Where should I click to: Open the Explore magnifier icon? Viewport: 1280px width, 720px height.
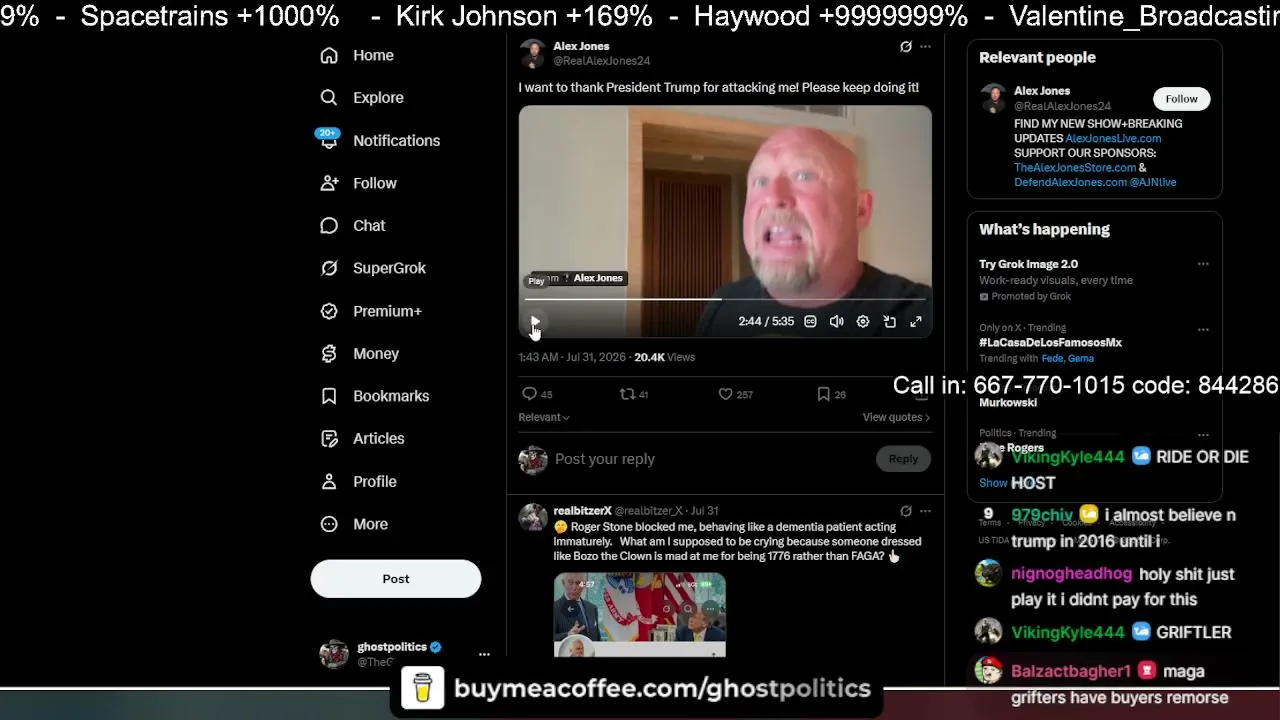pyautogui.click(x=329, y=98)
